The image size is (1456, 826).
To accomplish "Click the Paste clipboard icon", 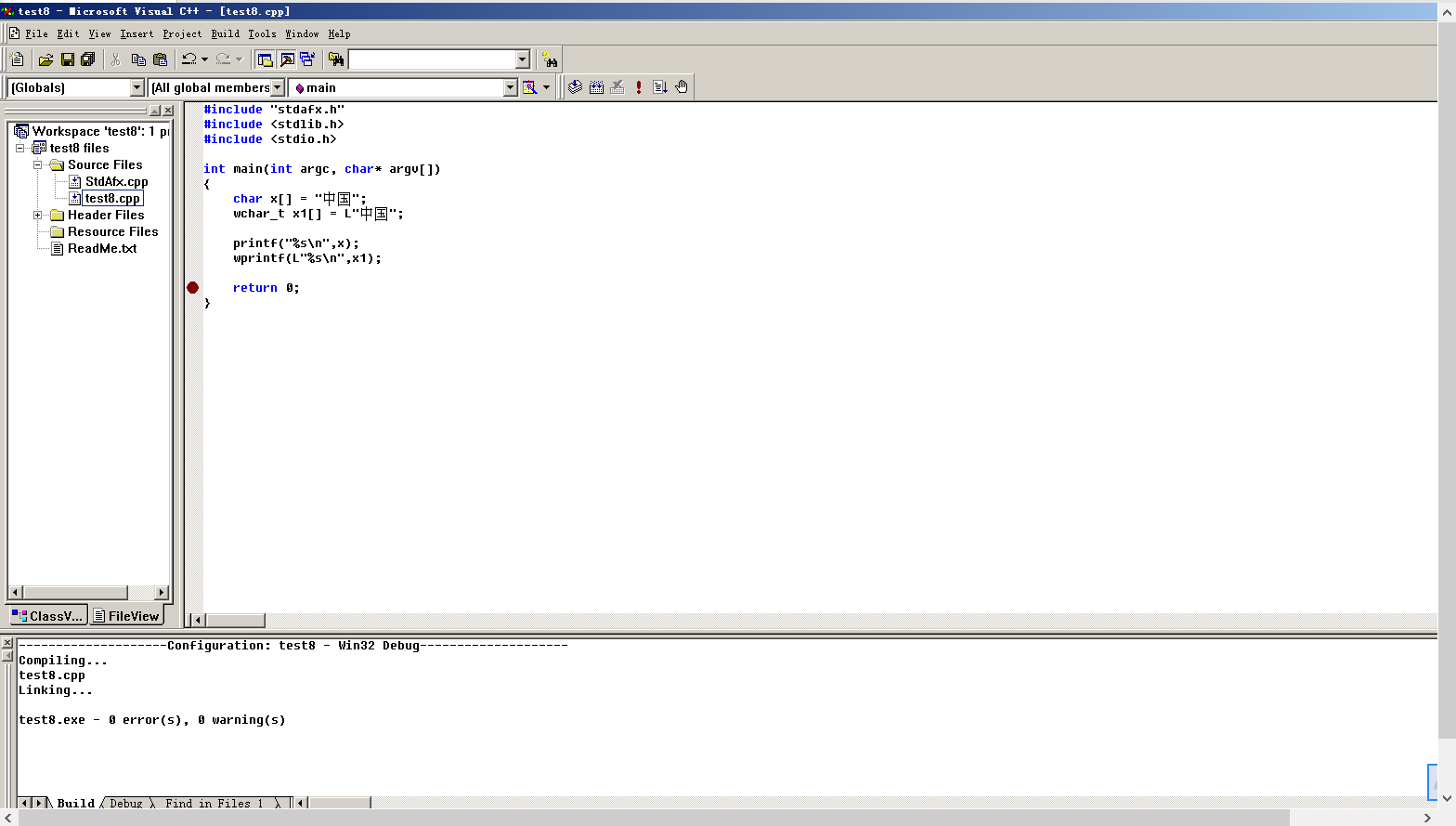I will pos(160,59).
